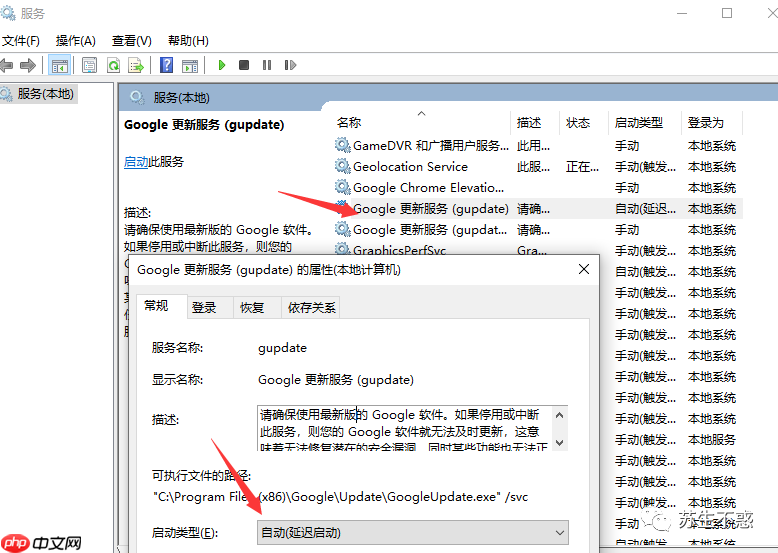Stop service with square stop icon
This screenshot has height=553, width=778.
pyautogui.click(x=244, y=65)
